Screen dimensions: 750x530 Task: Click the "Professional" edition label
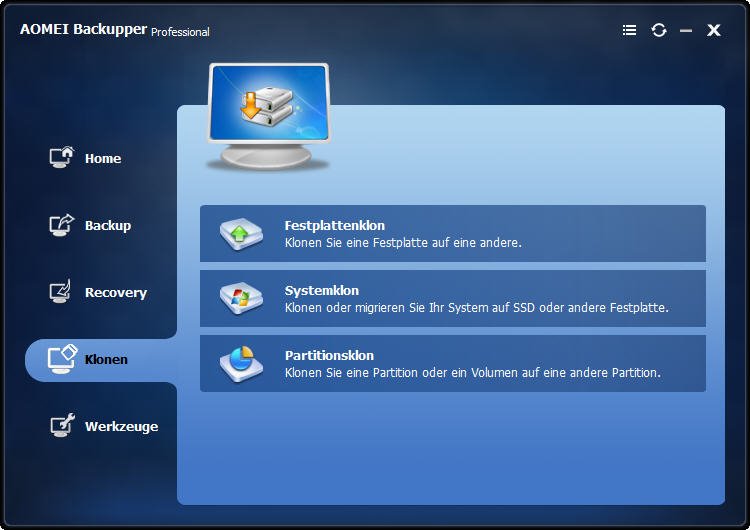point(180,32)
